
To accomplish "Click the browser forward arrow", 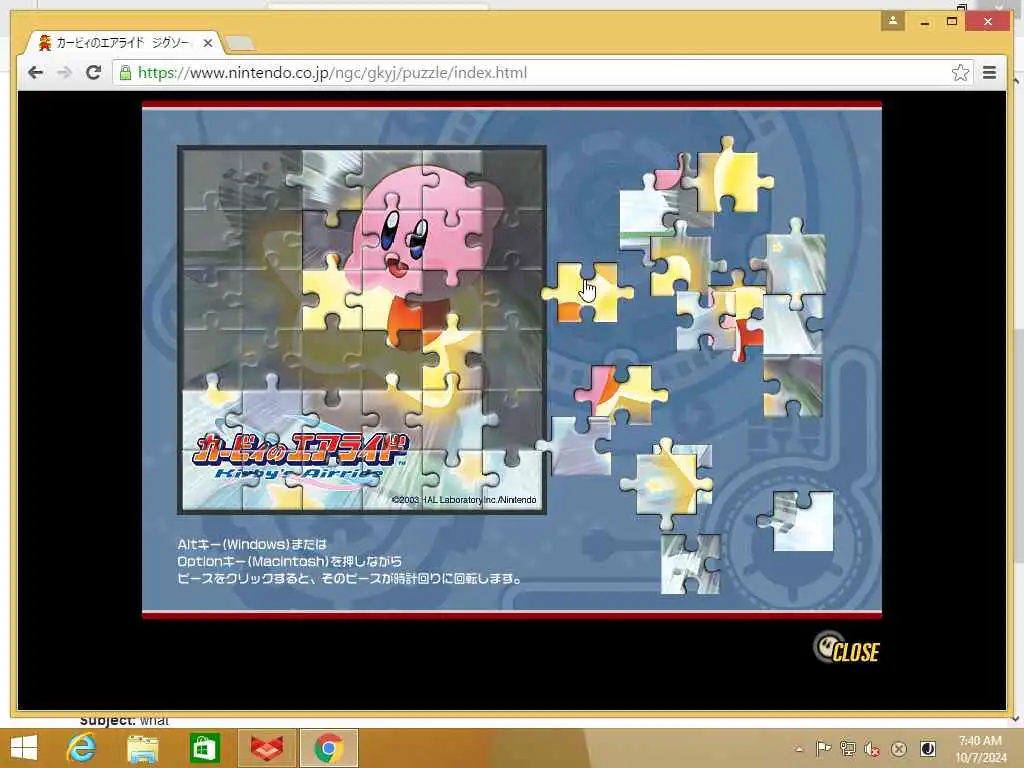I will [x=64, y=72].
